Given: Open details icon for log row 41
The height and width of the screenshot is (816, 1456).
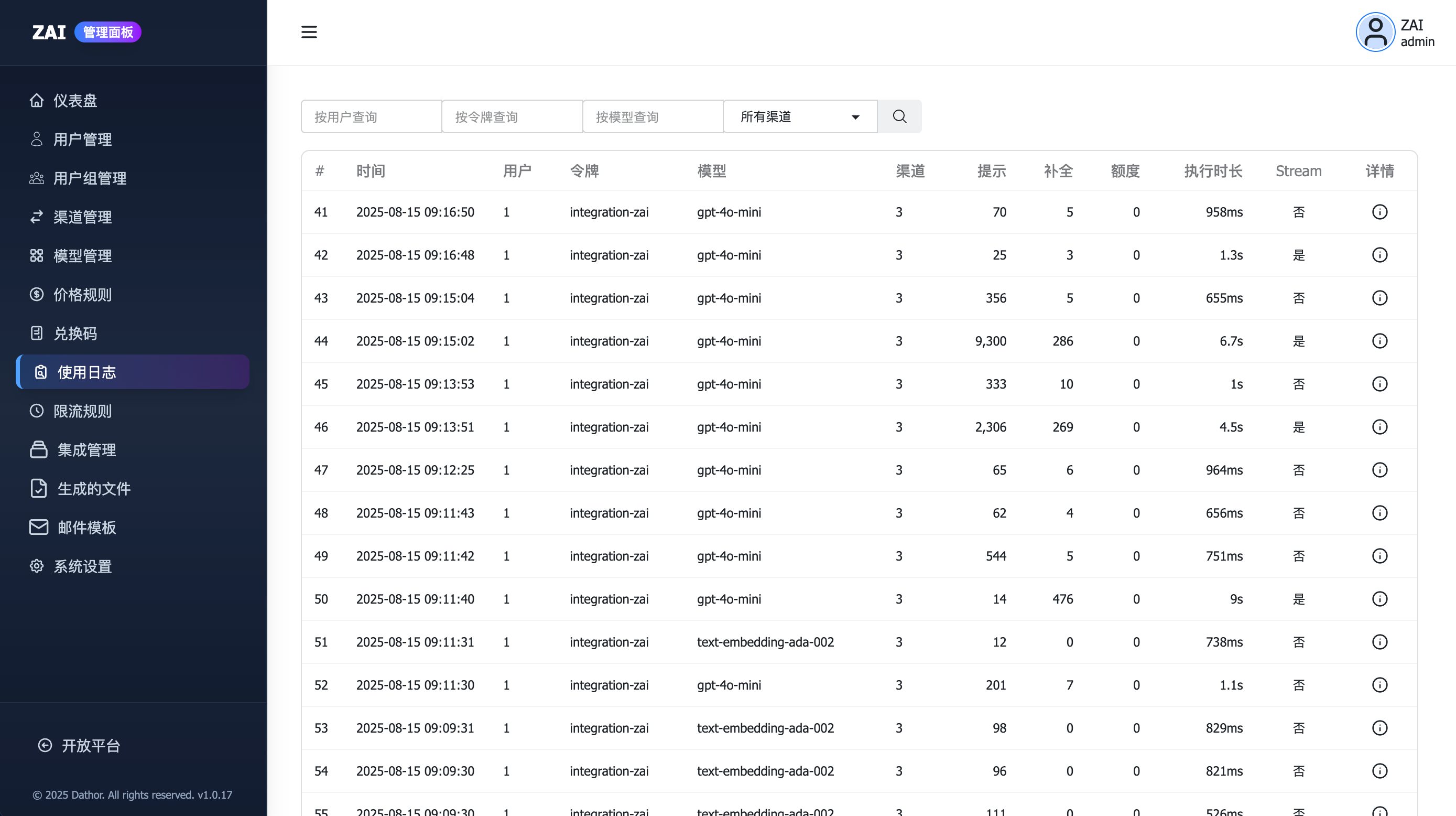Looking at the screenshot, I should pyautogui.click(x=1379, y=212).
